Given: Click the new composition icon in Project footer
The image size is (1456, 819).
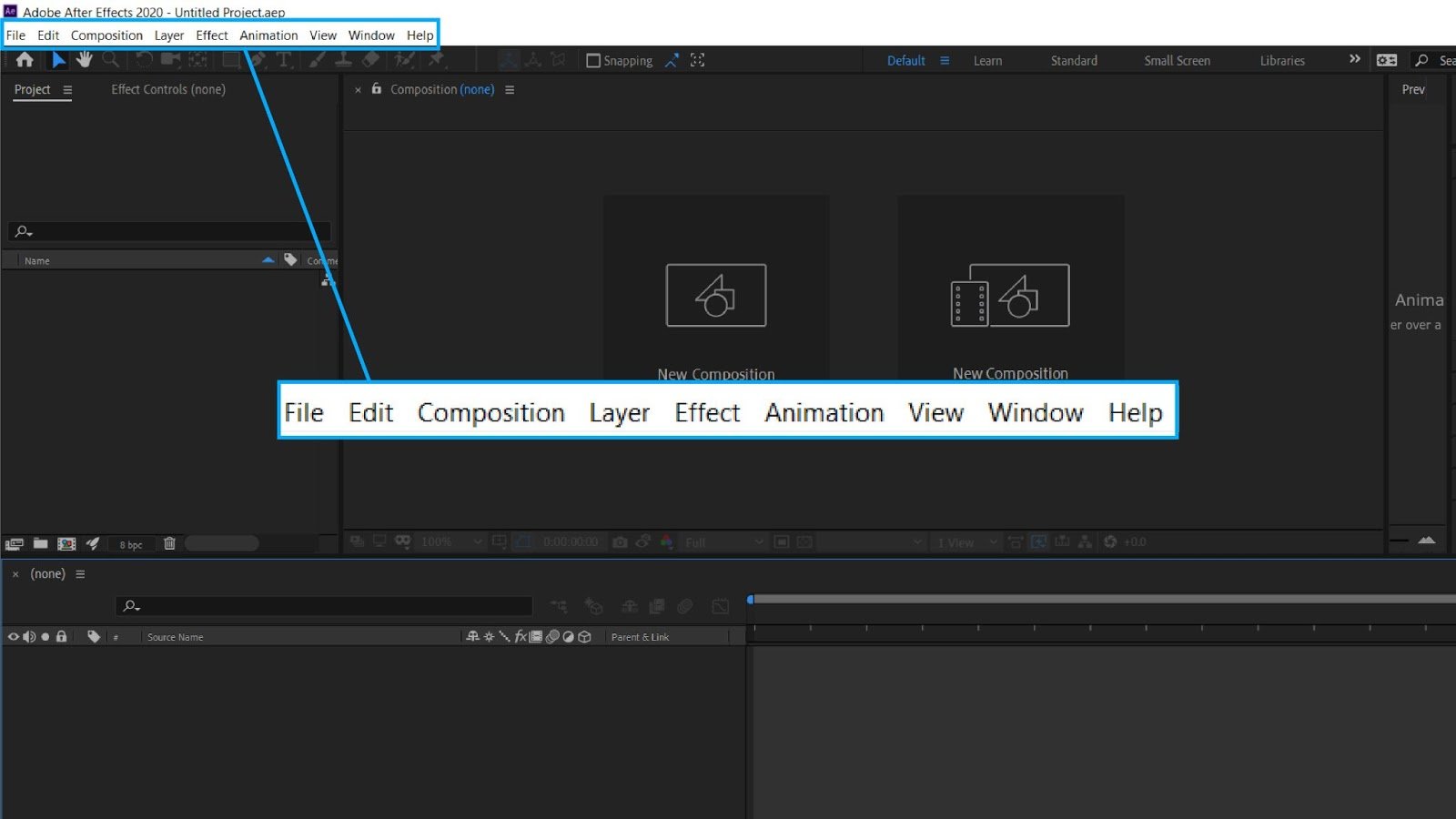Looking at the screenshot, I should click(x=66, y=544).
